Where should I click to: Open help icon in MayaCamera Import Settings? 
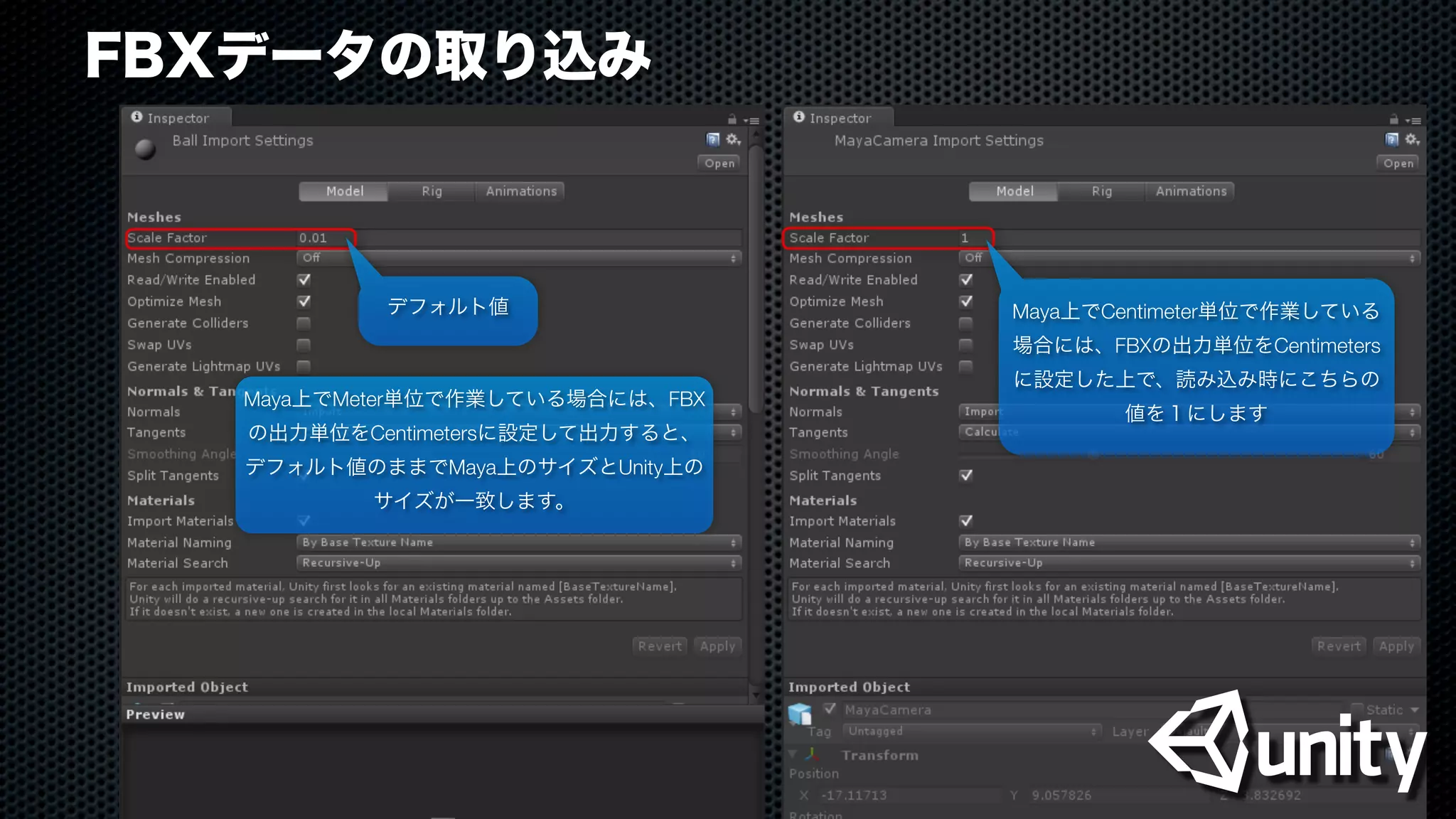click(1392, 139)
